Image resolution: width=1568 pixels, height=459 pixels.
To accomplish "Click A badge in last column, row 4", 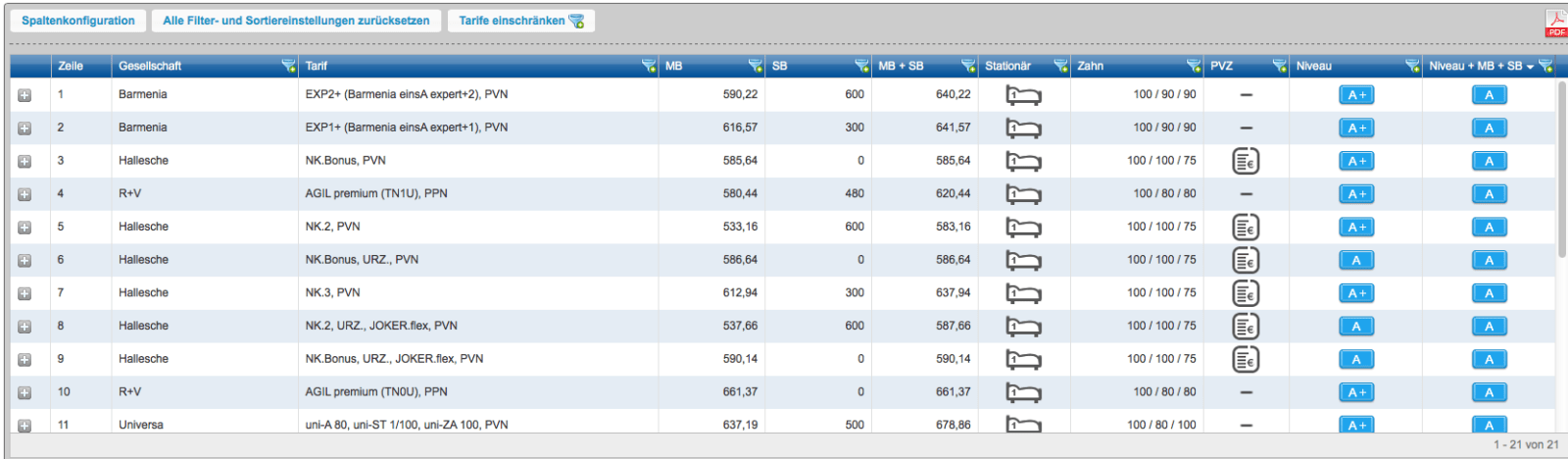I will pos(1489,194).
